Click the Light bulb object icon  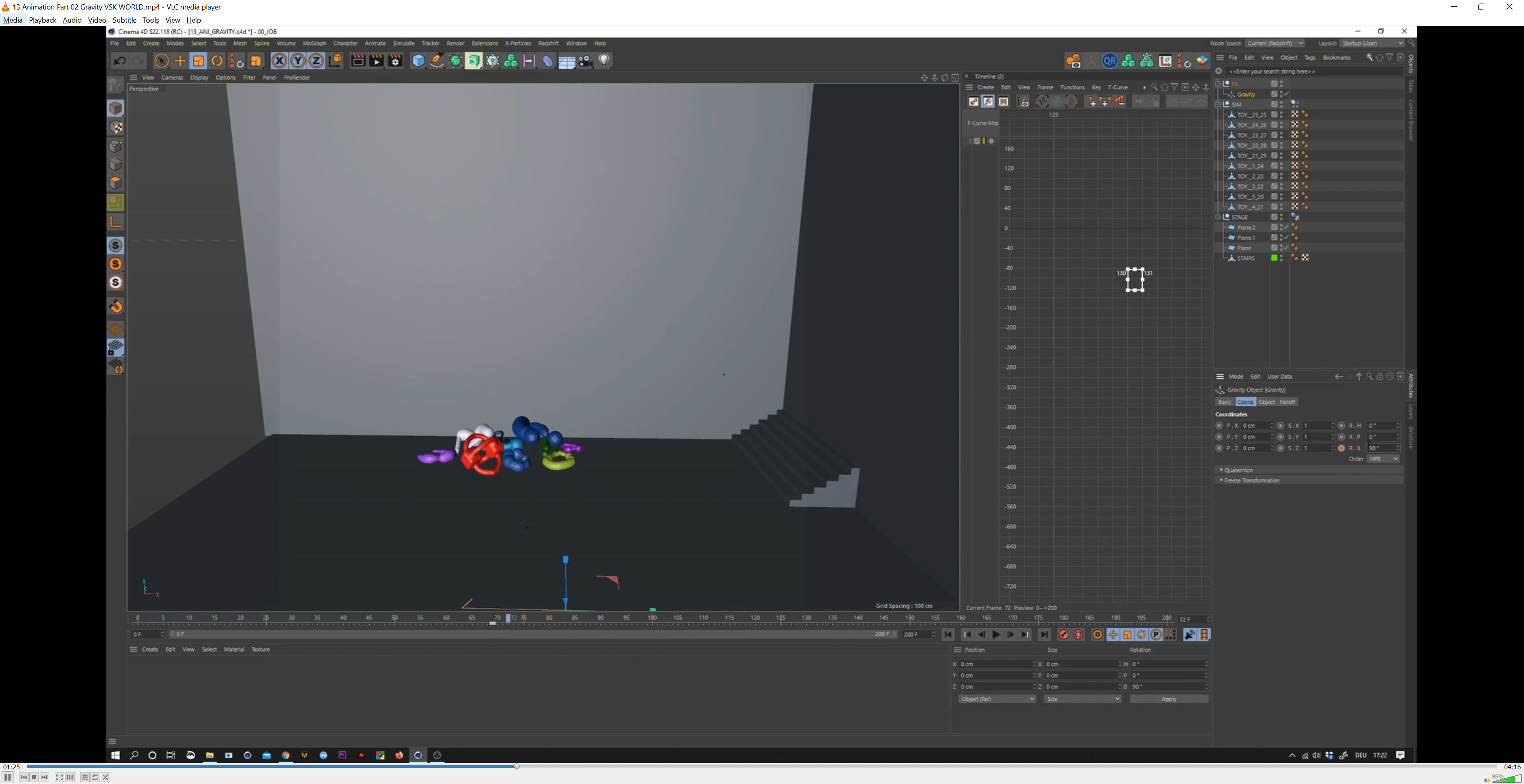(x=604, y=61)
